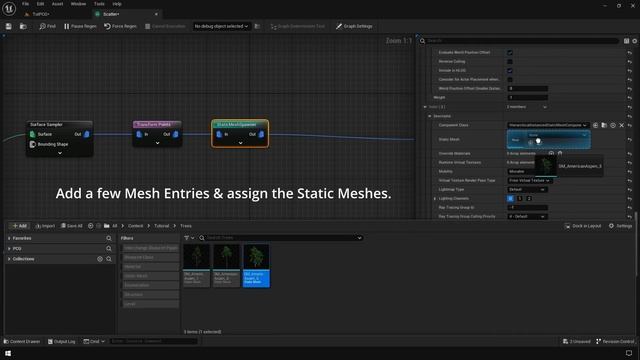Image resolution: width=640 pixels, height=360 pixels.
Task: Open the Component Class dropdown
Action: click(548, 125)
